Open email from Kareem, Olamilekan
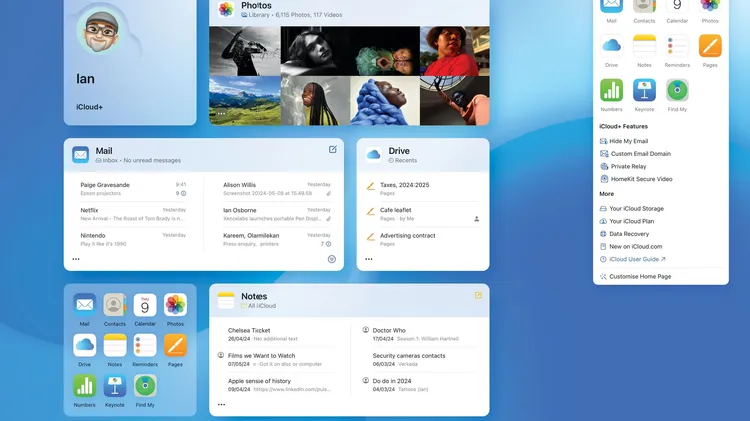750x421 pixels. [x=277, y=240]
